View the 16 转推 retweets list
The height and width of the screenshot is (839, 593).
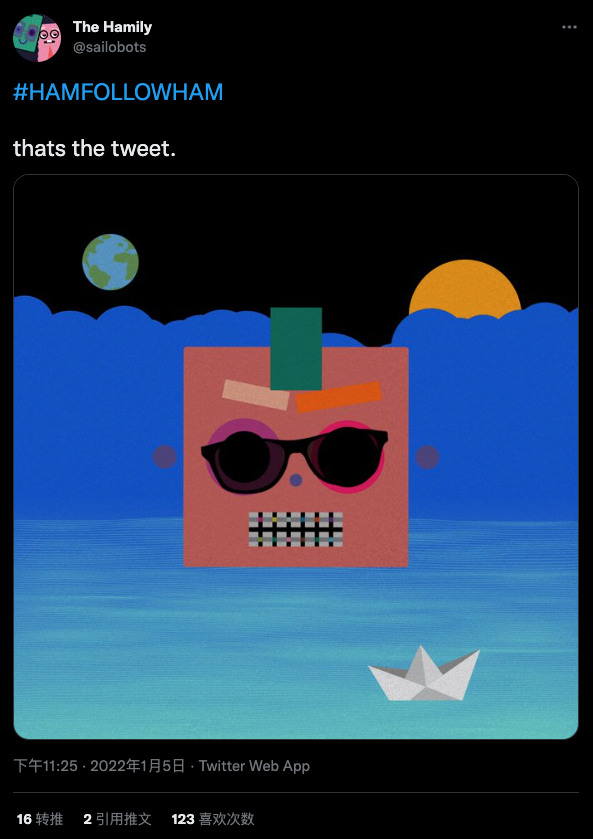40,819
